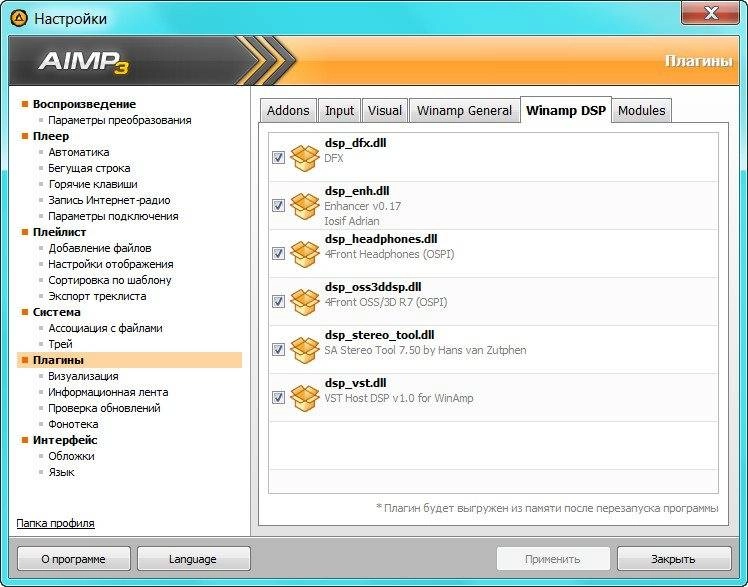Click the 4Front Headphones (OSPI) description
Screen dimensions: 748x587
[389, 254]
